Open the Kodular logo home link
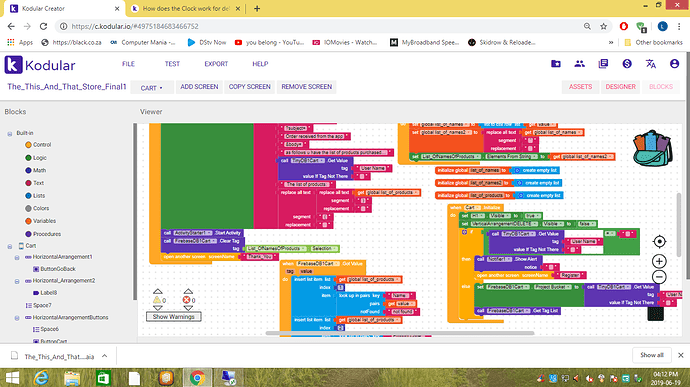The width and height of the screenshot is (690, 387). point(40,65)
